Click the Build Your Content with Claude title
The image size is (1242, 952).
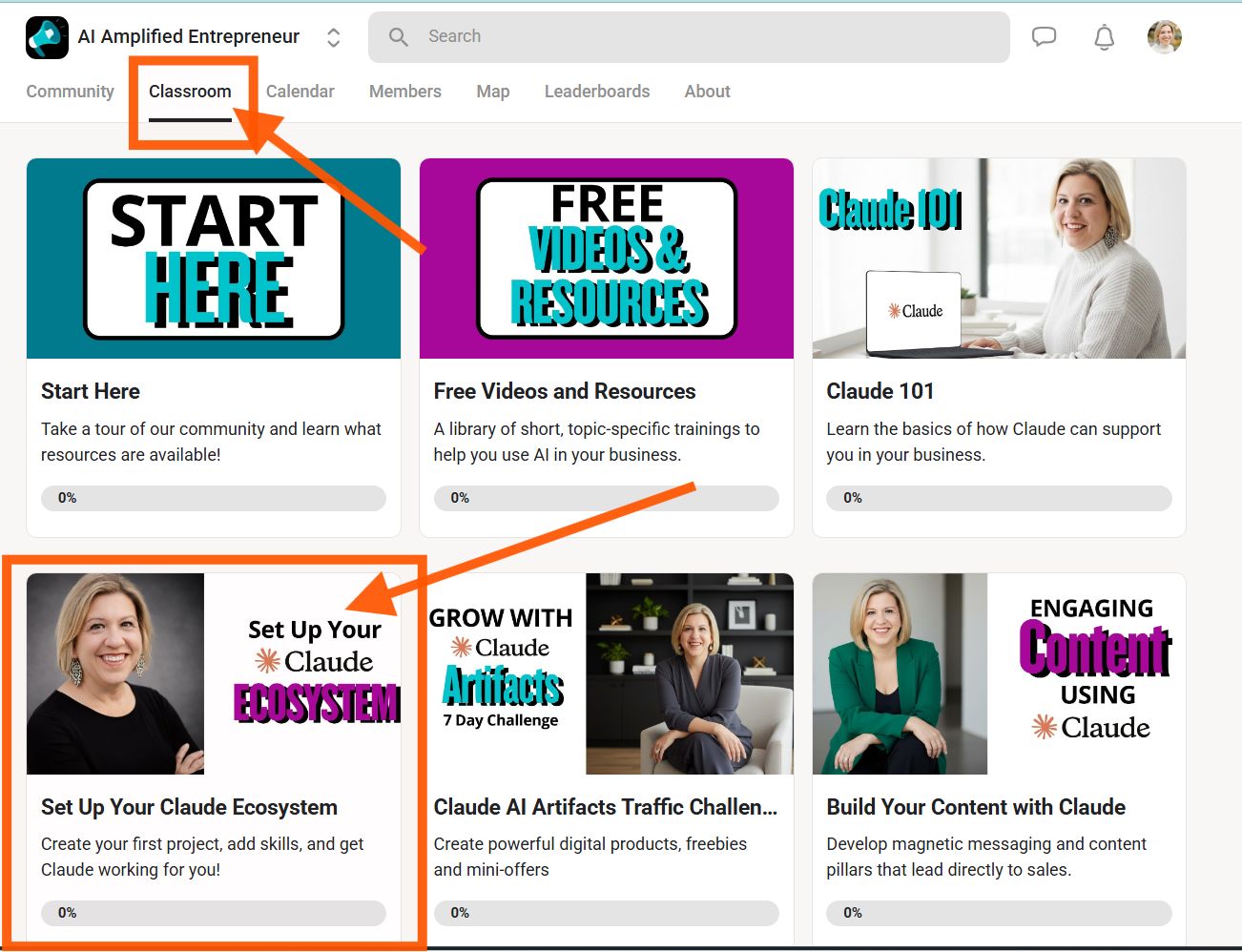976,807
